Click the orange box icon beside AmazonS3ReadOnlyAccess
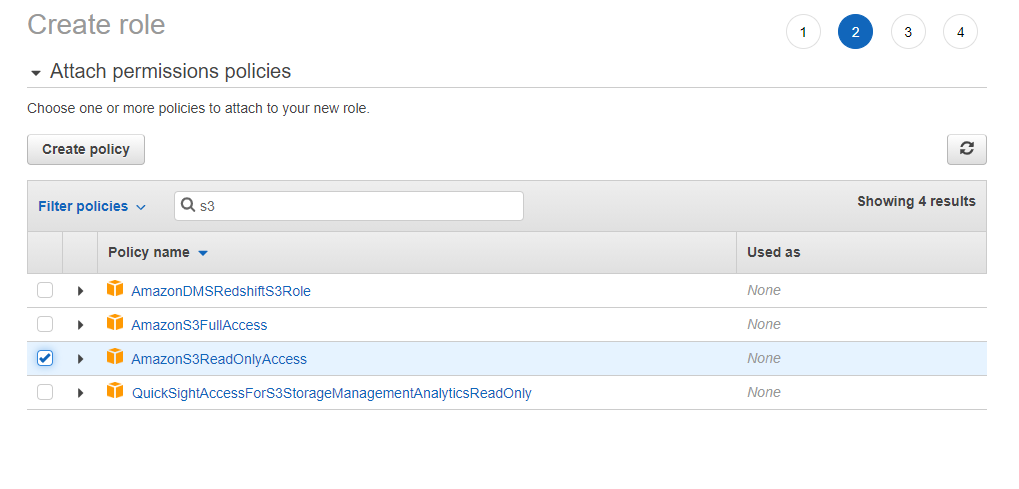This screenshot has width=1019, height=489. pos(115,356)
